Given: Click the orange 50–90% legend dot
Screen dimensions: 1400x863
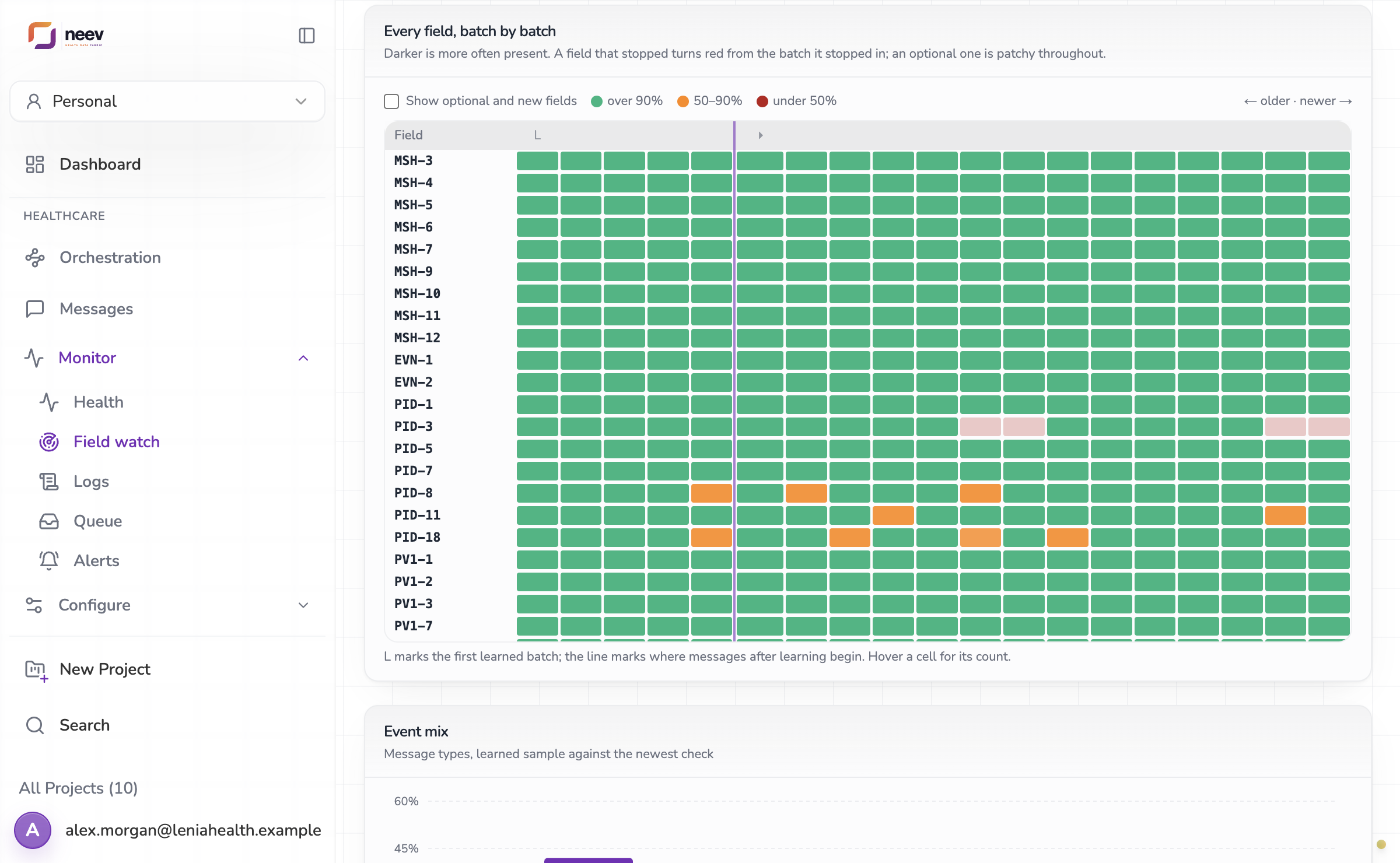Looking at the screenshot, I should (x=682, y=101).
